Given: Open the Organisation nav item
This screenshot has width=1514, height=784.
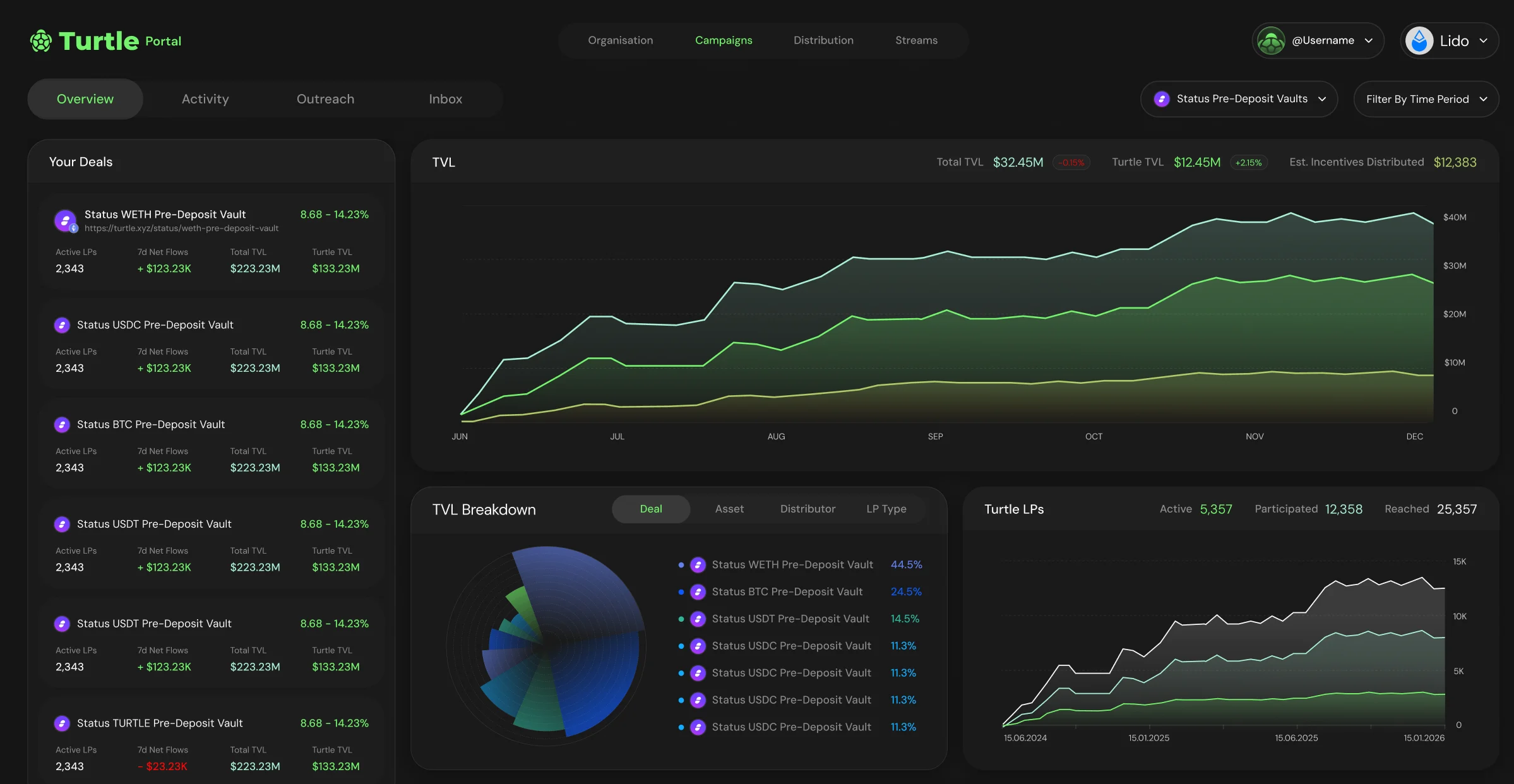Looking at the screenshot, I should click(x=620, y=40).
